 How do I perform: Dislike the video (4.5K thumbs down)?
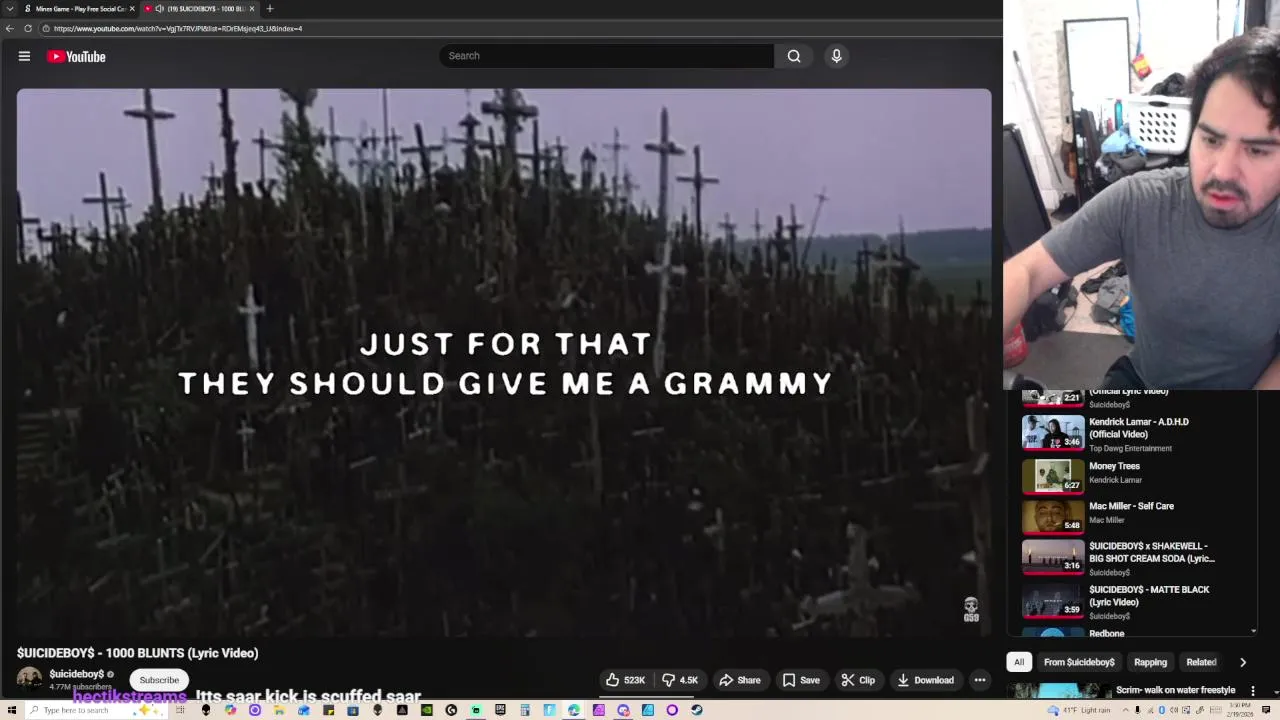click(681, 680)
